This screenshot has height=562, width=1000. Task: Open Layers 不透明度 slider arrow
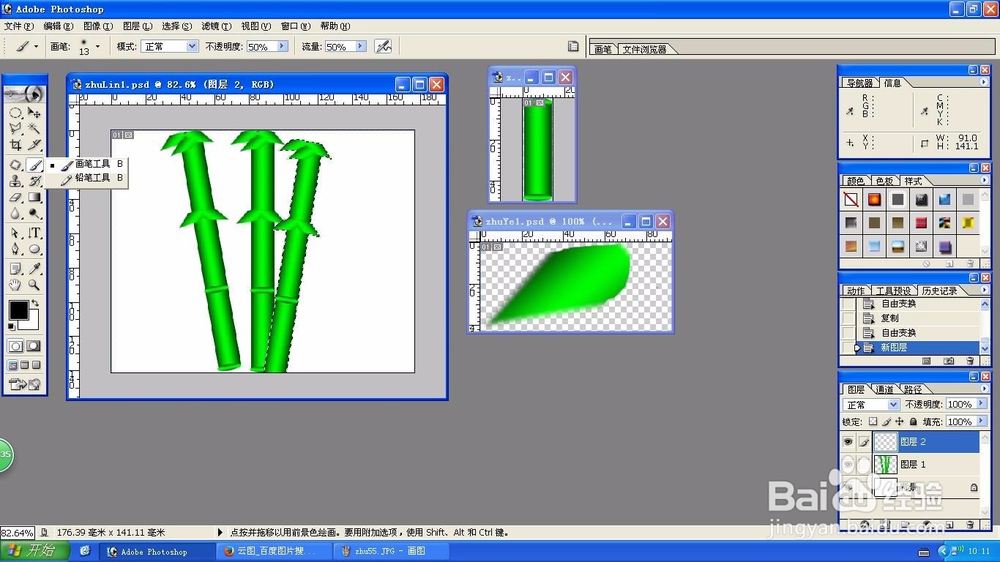981,404
